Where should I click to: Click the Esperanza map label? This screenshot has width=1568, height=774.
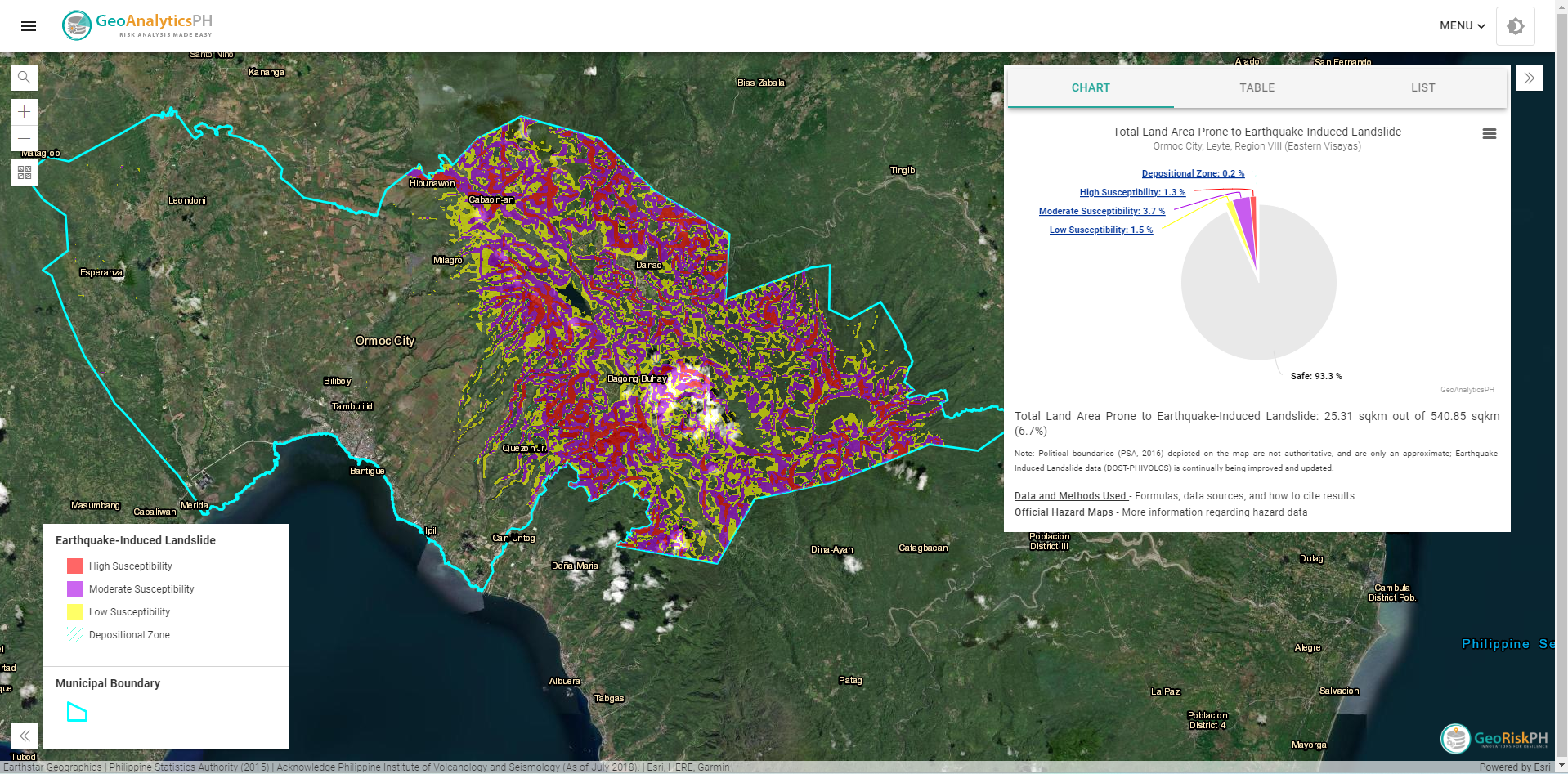click(101, 272)
